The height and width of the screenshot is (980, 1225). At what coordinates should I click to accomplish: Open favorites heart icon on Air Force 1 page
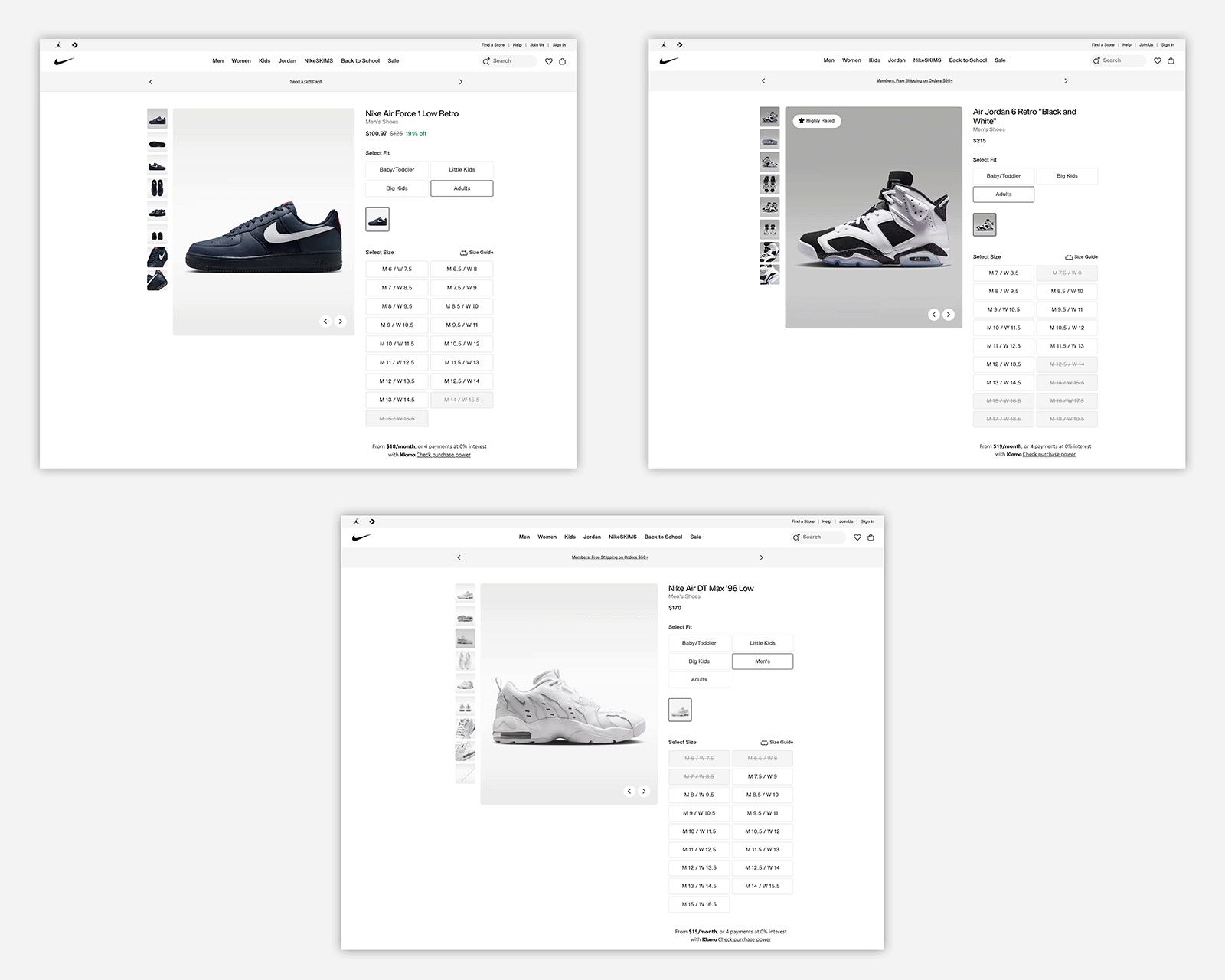click(x=549, y=61)
